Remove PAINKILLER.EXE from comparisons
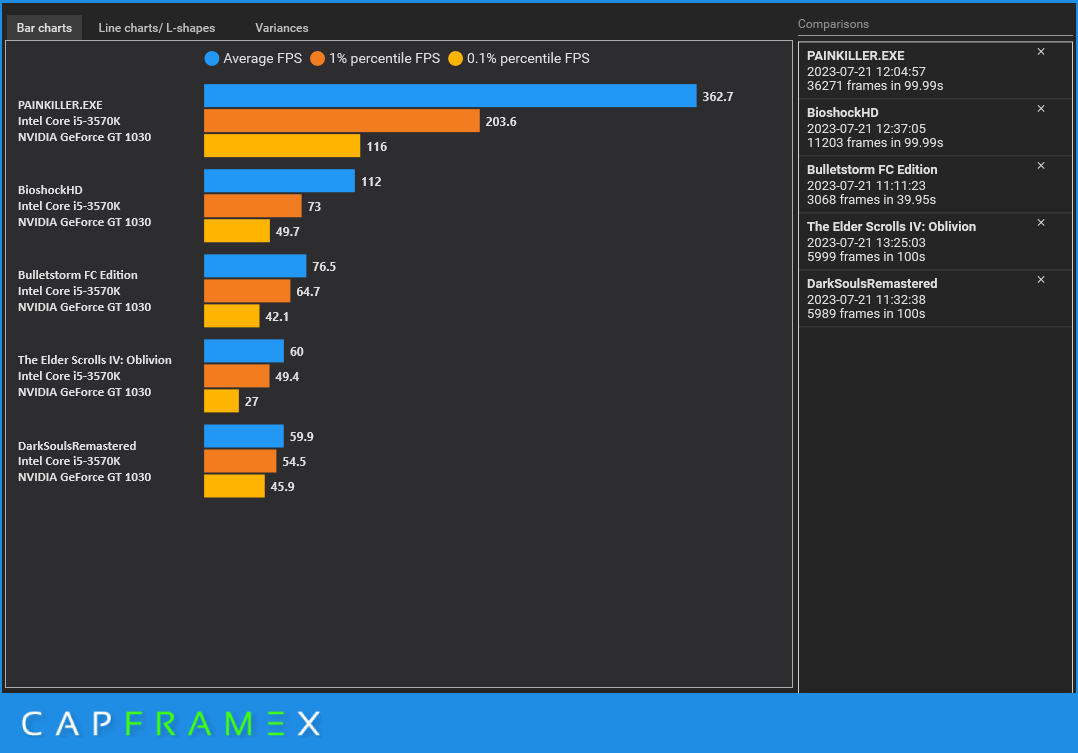This screenshot has height=753, width=1078. pyautogui.click(x=1041, y=52)
